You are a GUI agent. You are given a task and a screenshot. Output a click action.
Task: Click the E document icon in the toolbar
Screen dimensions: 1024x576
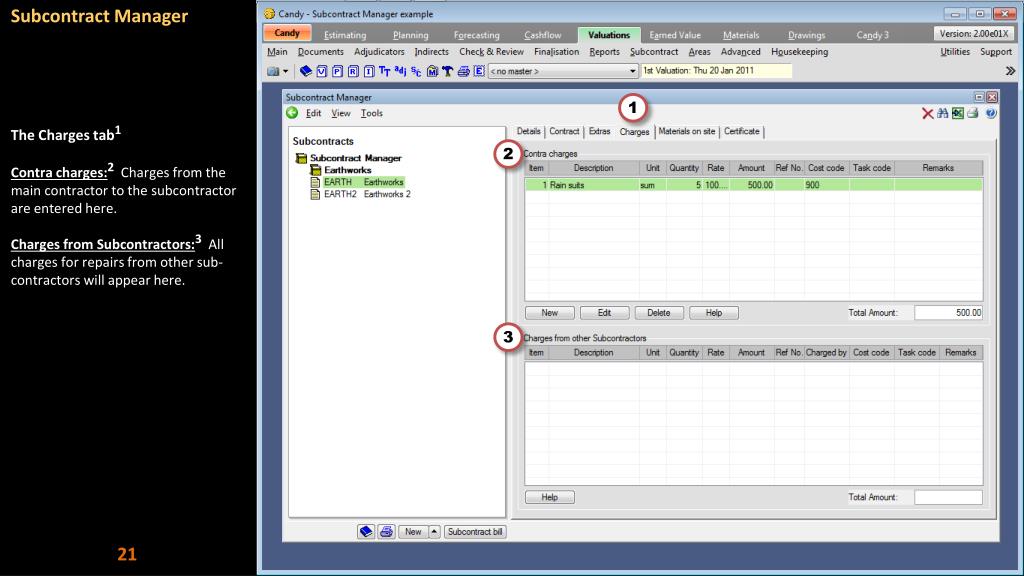click(479, 71)
